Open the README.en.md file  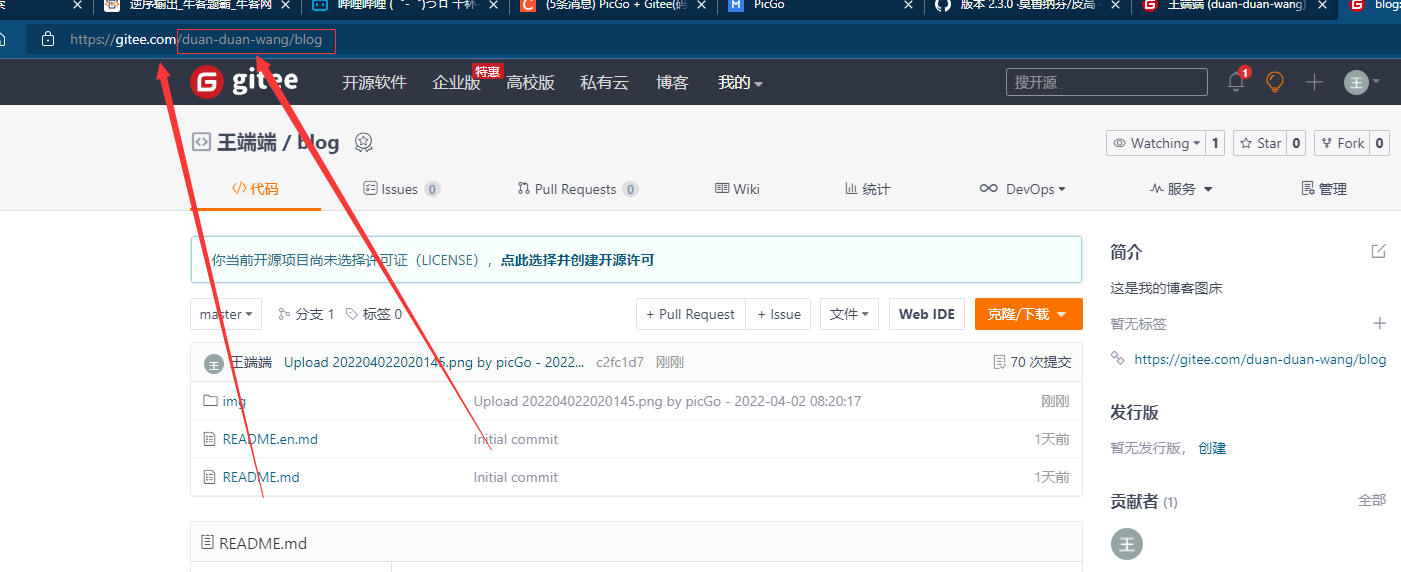pos(270,439)
